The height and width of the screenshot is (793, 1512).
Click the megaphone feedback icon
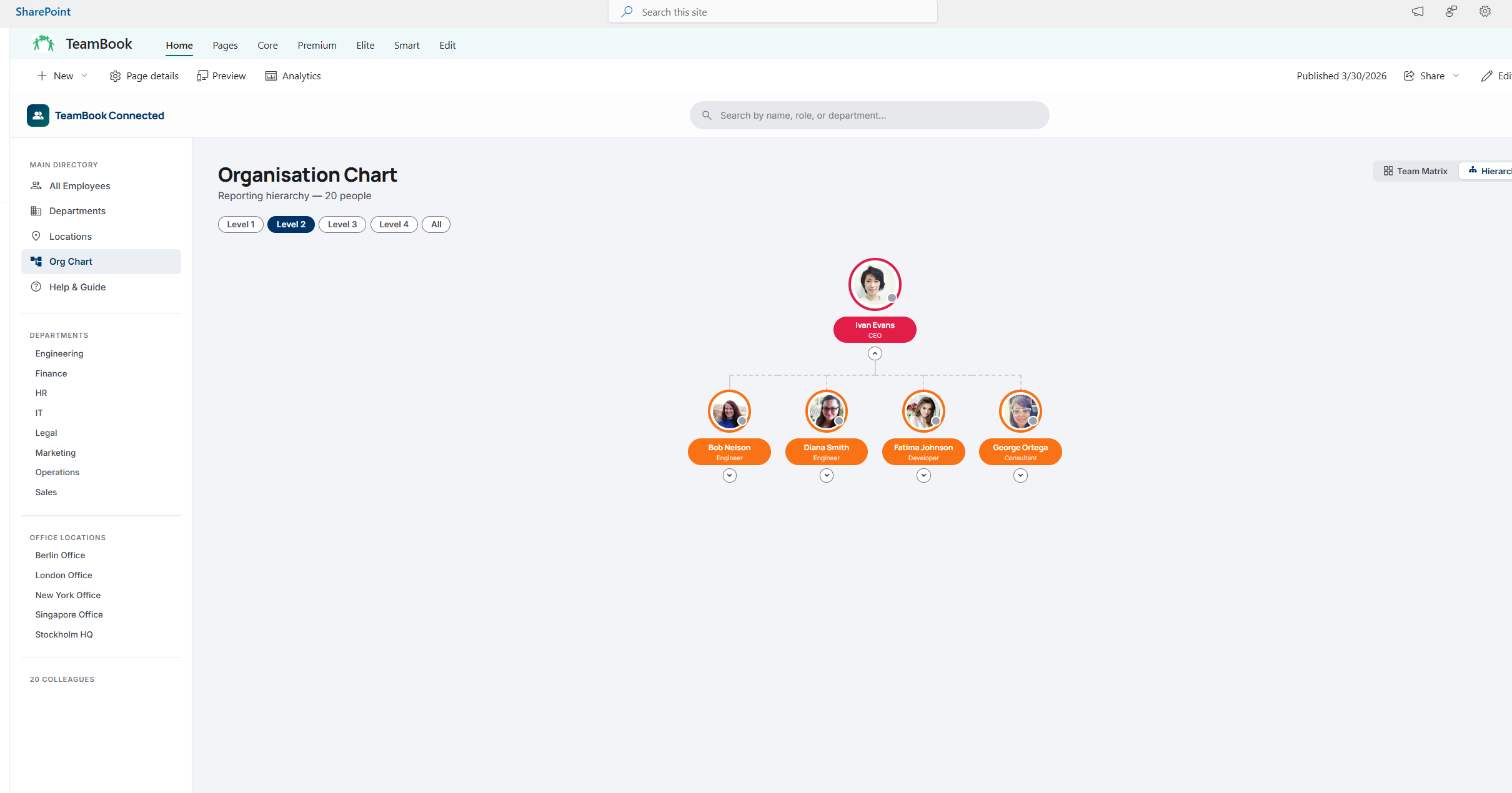click(1418, 12)
